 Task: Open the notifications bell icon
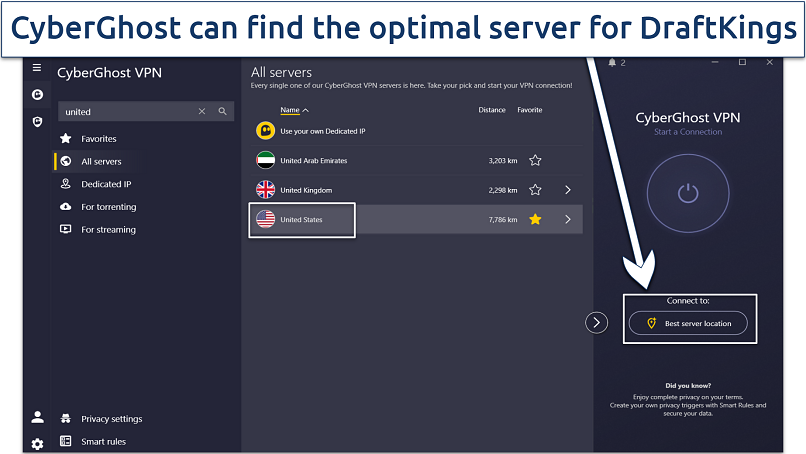click(x=612, y=63)
